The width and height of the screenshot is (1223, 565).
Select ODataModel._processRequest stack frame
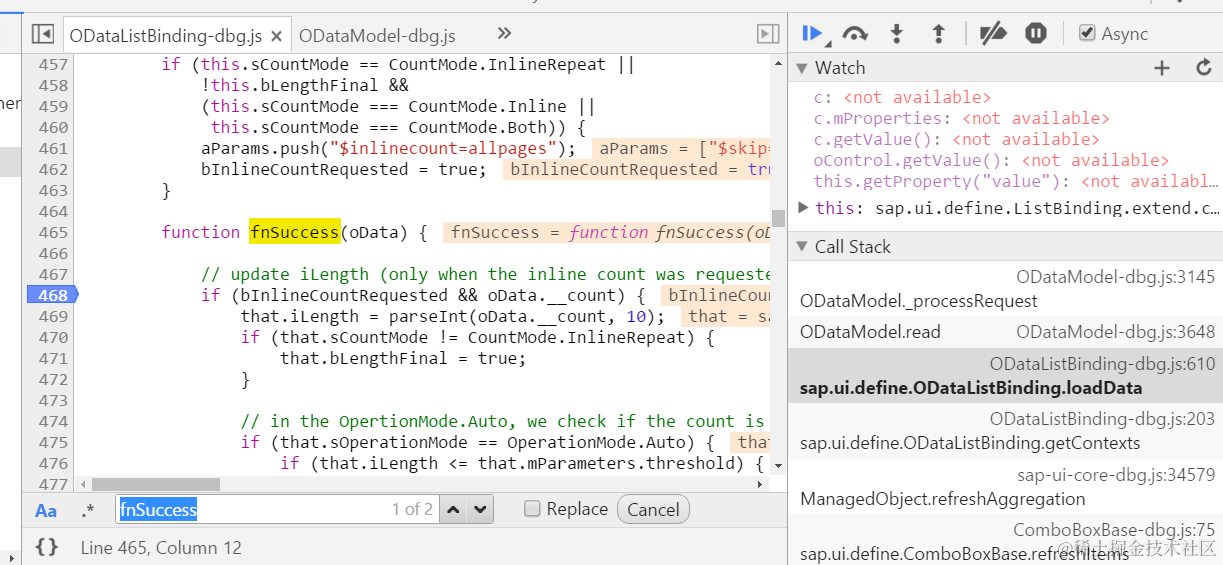(1005, 289)
